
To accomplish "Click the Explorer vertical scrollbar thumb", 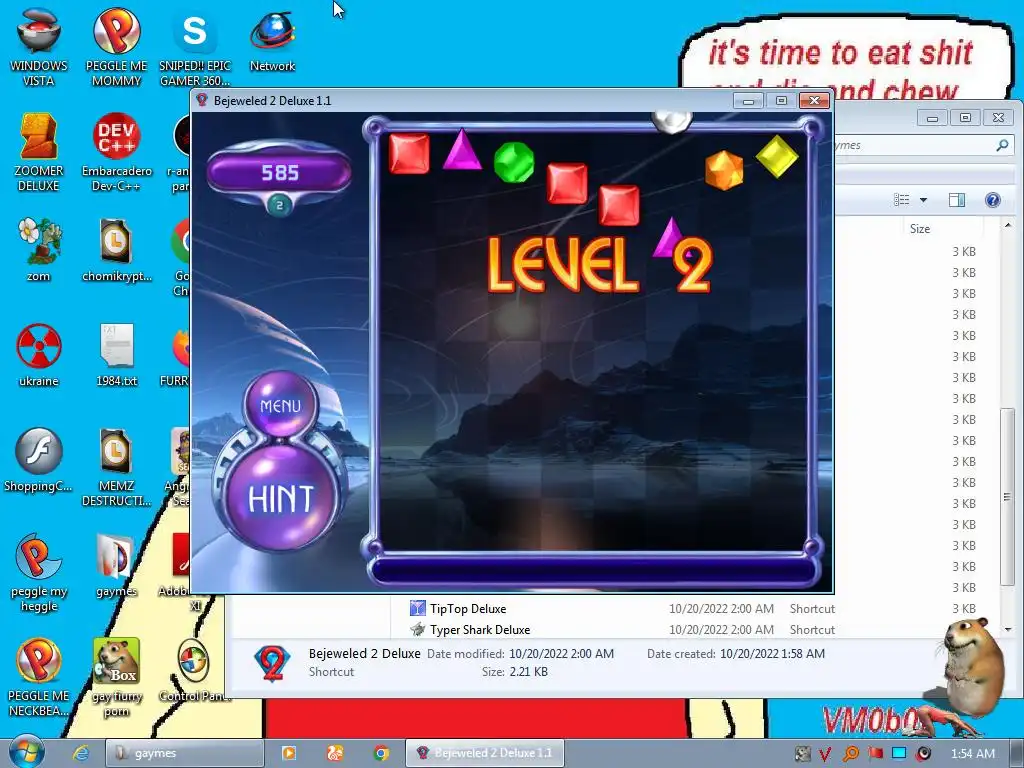I will tap(1008, 496).
